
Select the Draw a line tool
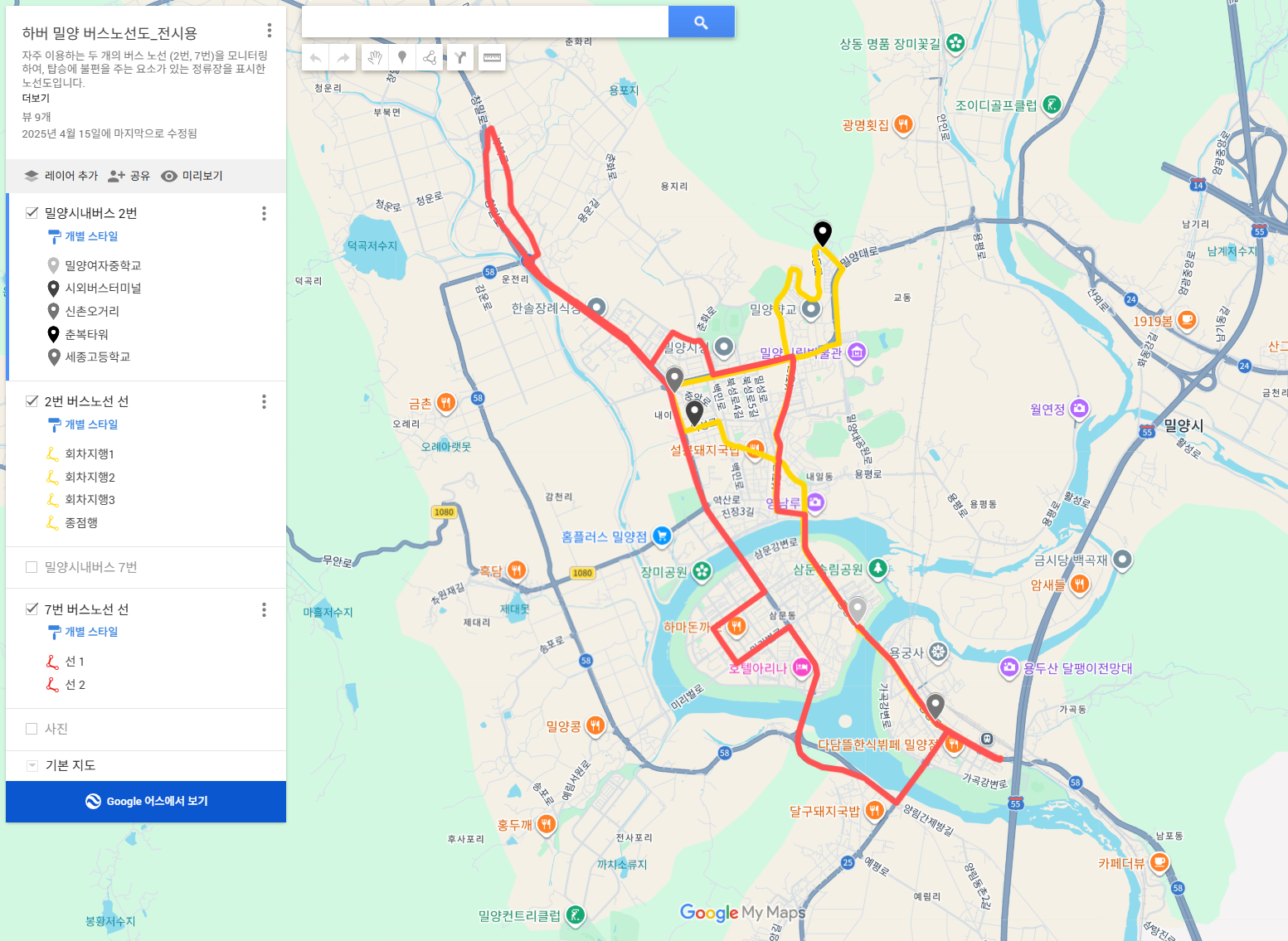click(x=430, y=58)
